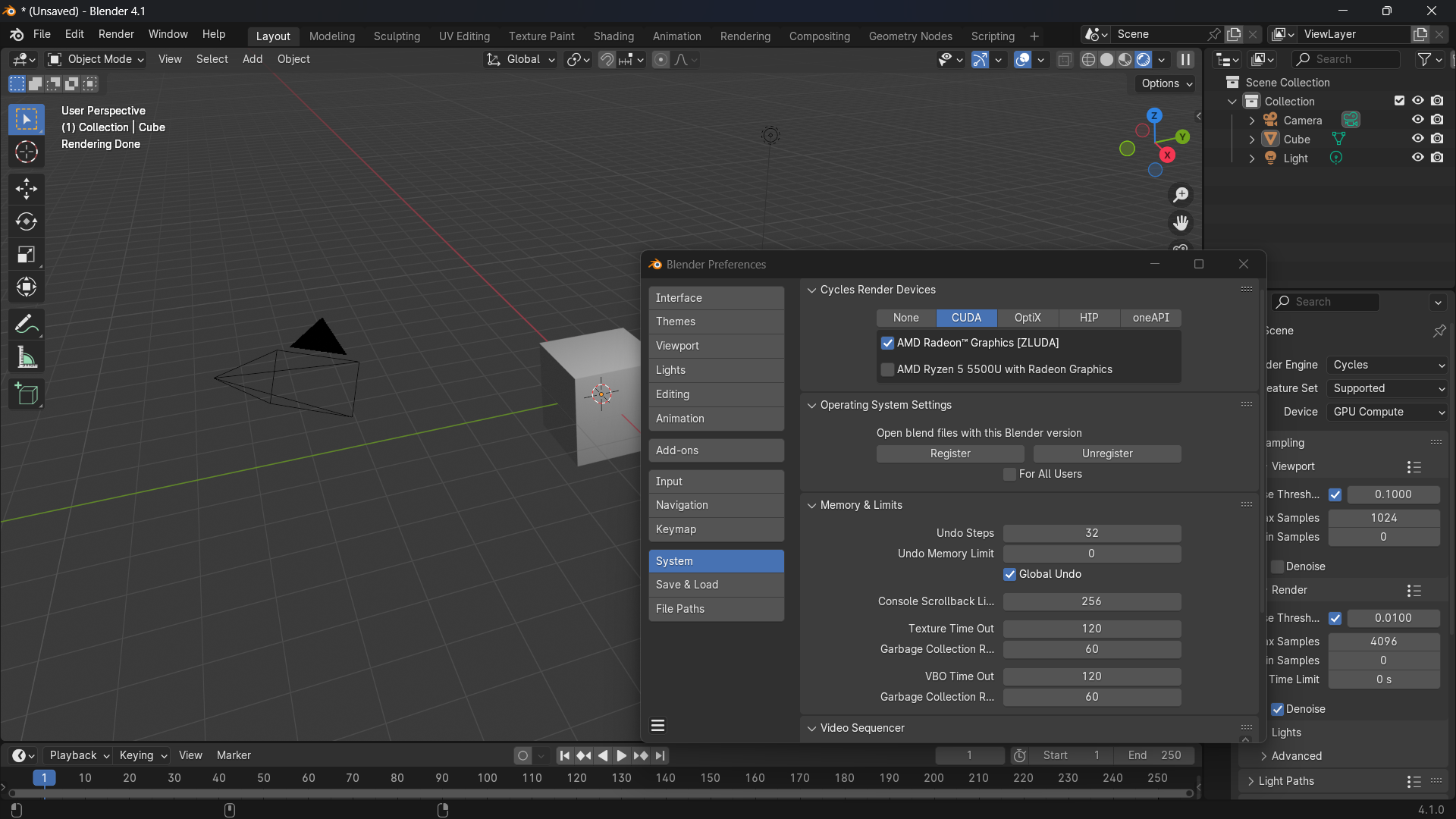Select None for render devices
Screen dimensions: 1456x819
pos(905,318)
